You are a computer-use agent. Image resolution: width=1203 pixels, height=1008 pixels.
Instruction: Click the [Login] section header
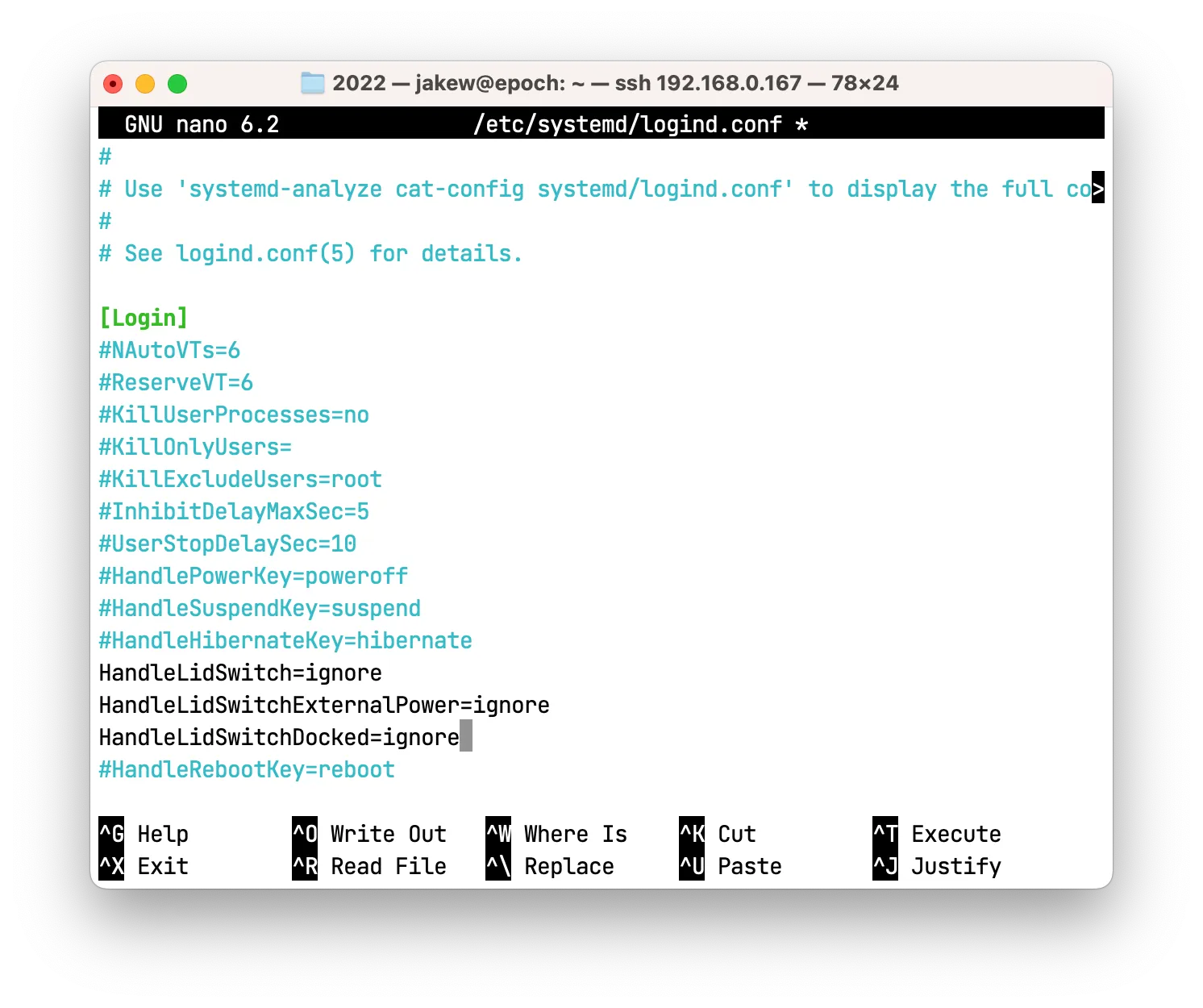[x=144, y=318]
